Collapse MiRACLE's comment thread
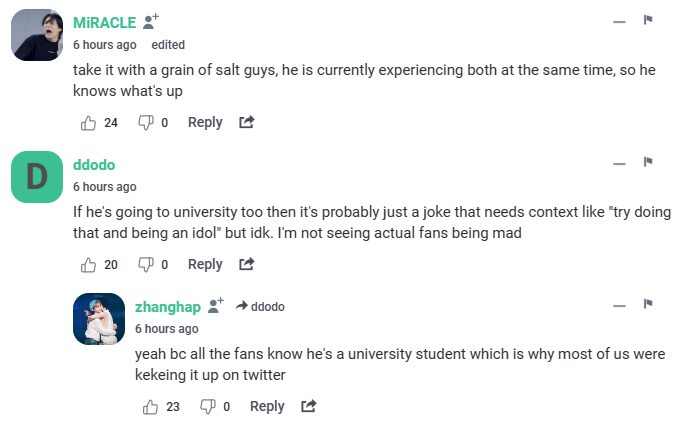 tap(619, 21)
